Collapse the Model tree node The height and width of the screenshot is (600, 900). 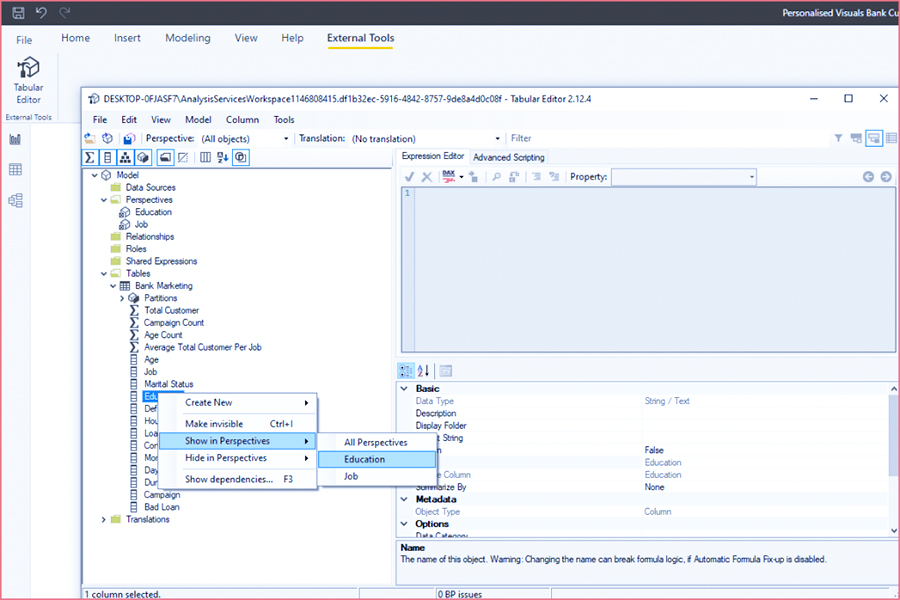[x=95, y=175]
